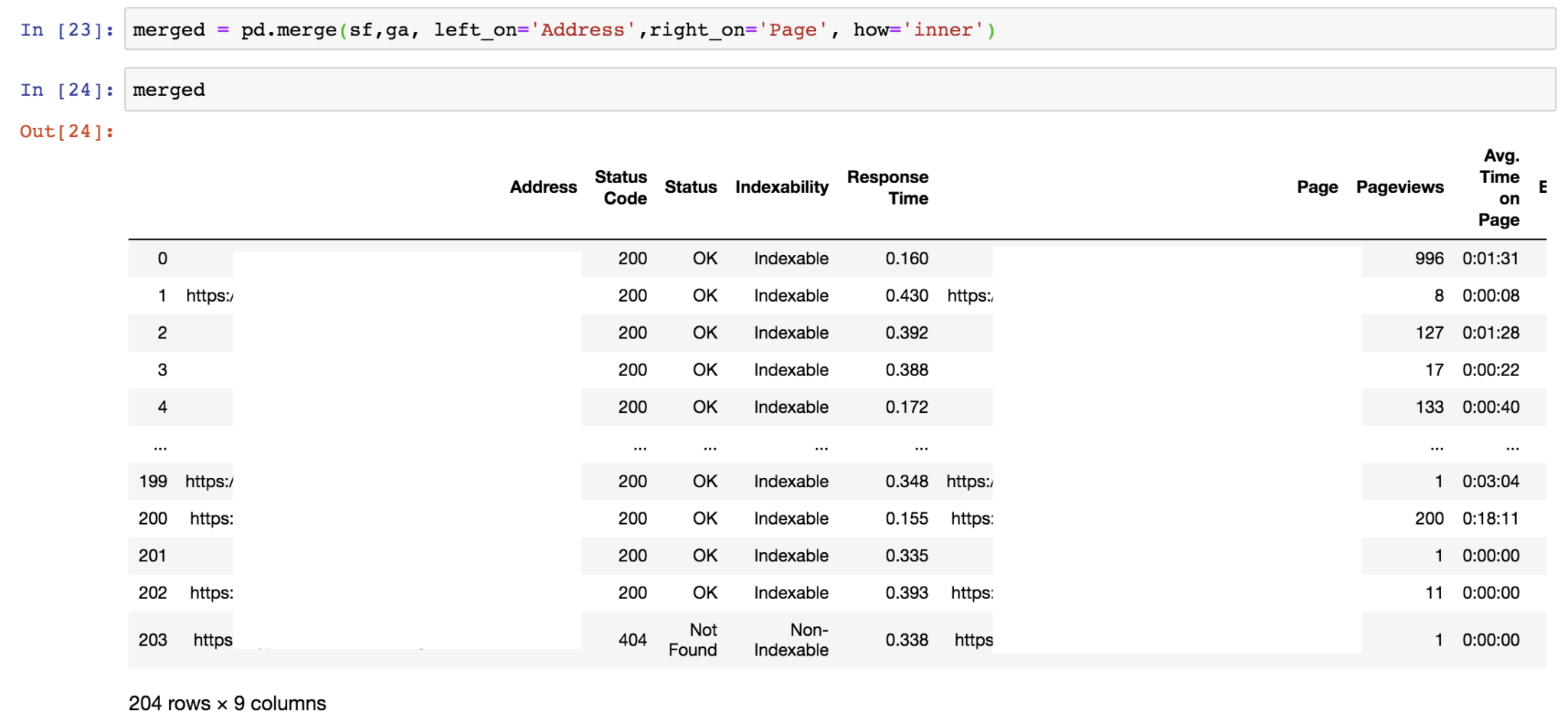Select the Indexability column header
Viewport: 1568px width, 723px height.
(x=782, y=187)
